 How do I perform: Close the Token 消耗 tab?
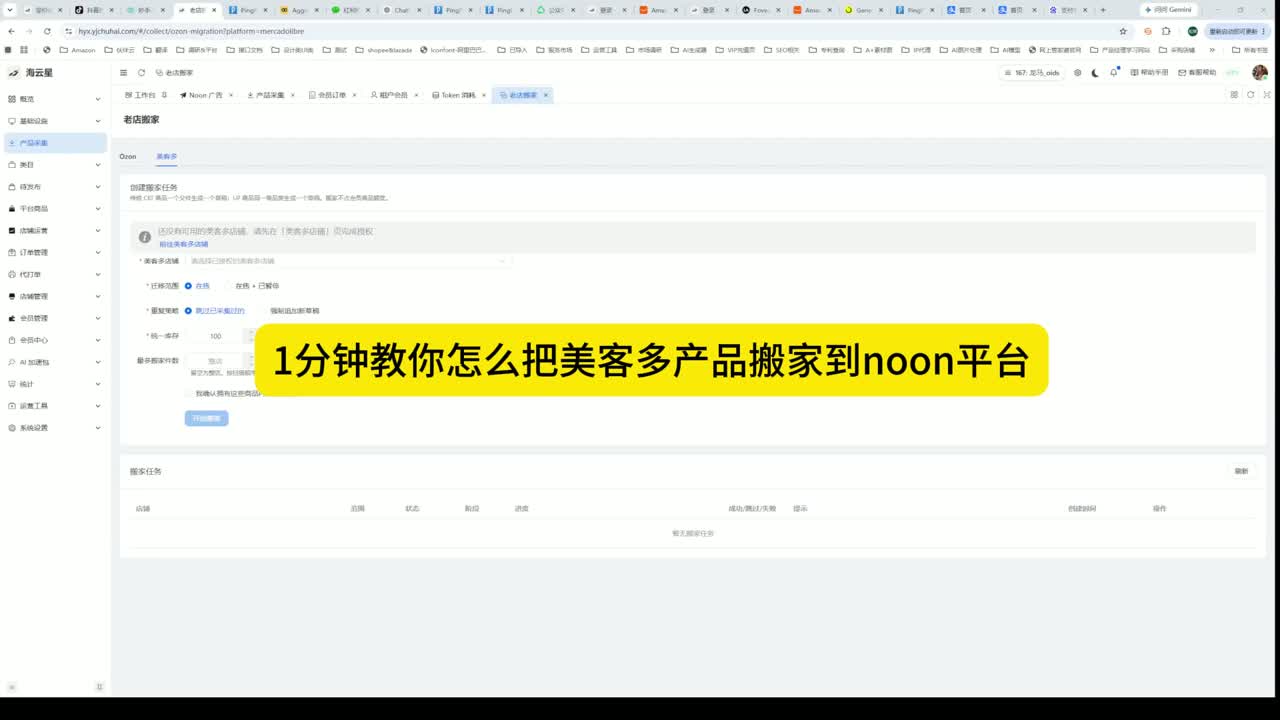pyautogui.click(x=484, y=95)
